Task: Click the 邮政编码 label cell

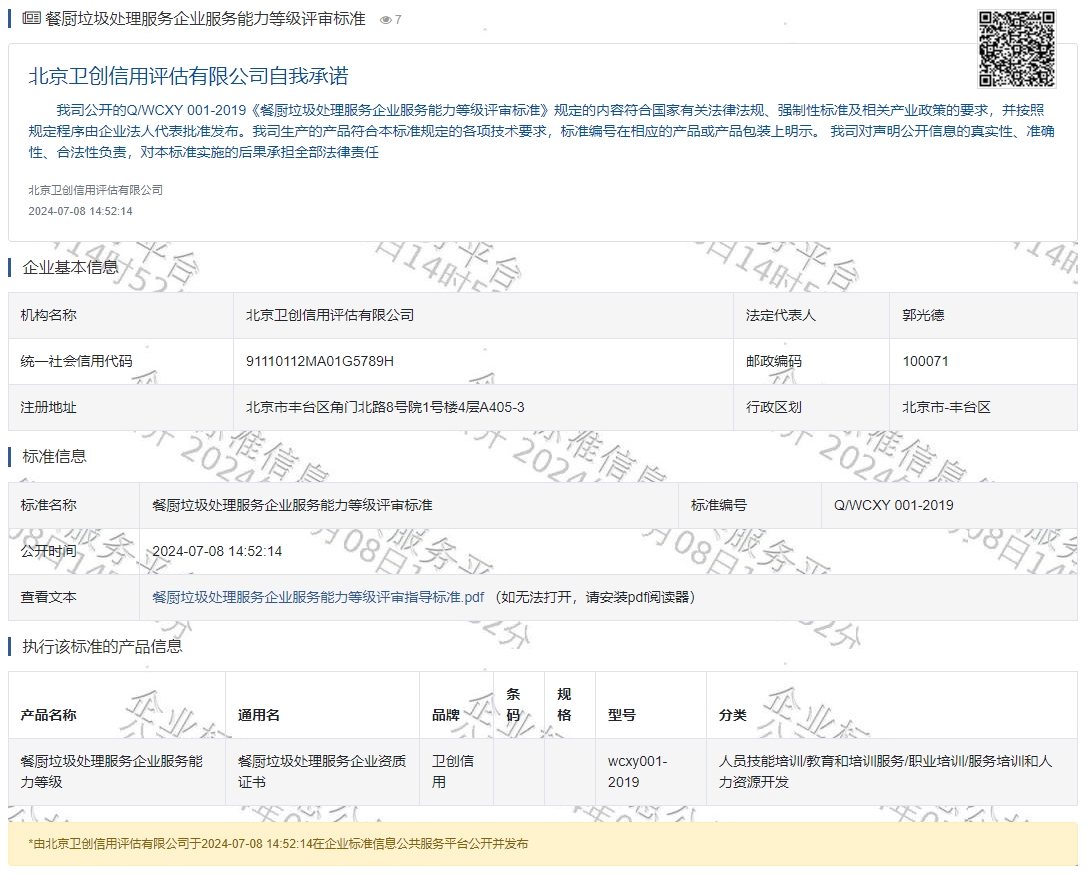Action: click(811, 361)
